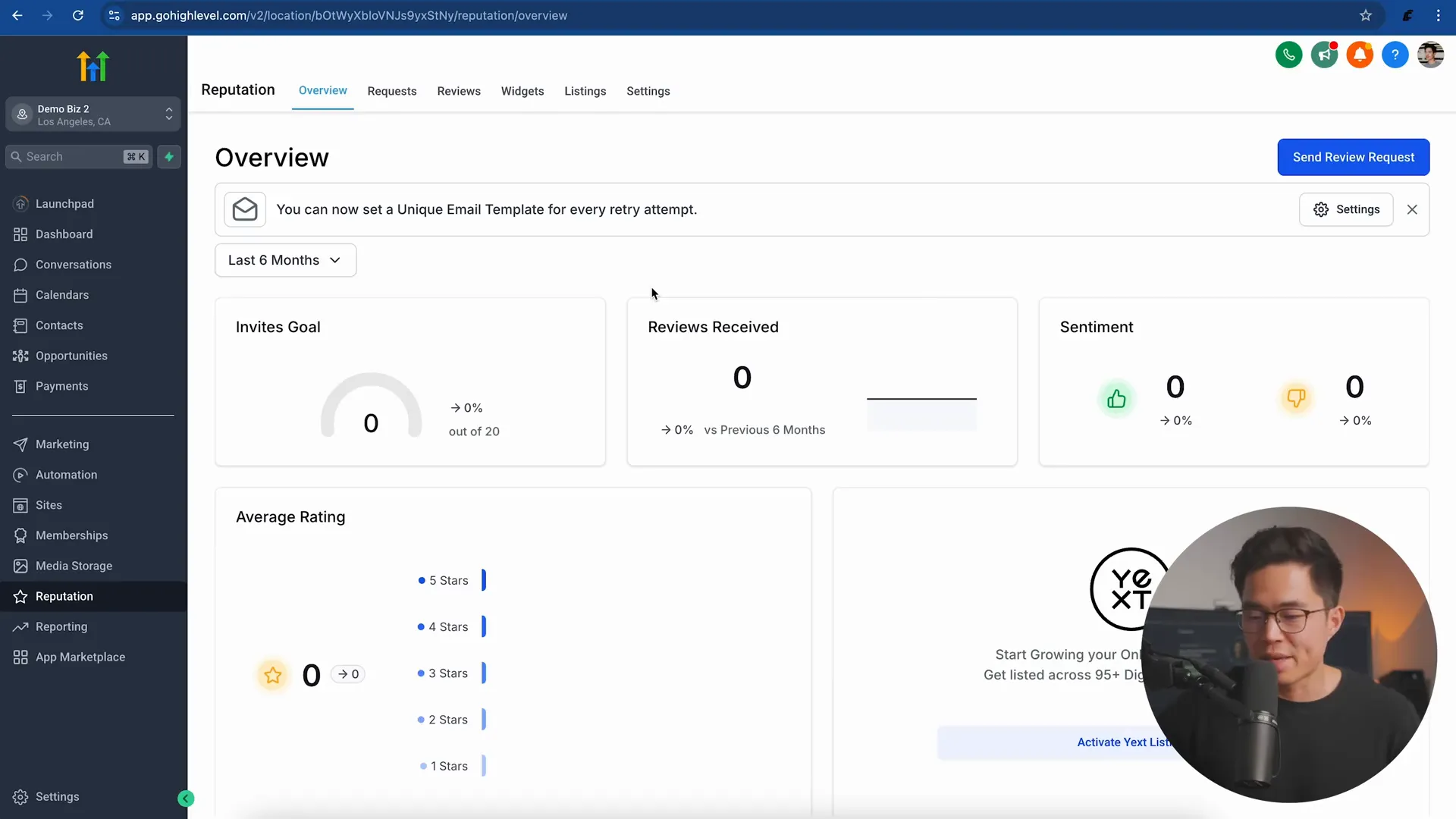Click the 1 Stars label
Screen dimensions: 1456x819
[449, 766]
